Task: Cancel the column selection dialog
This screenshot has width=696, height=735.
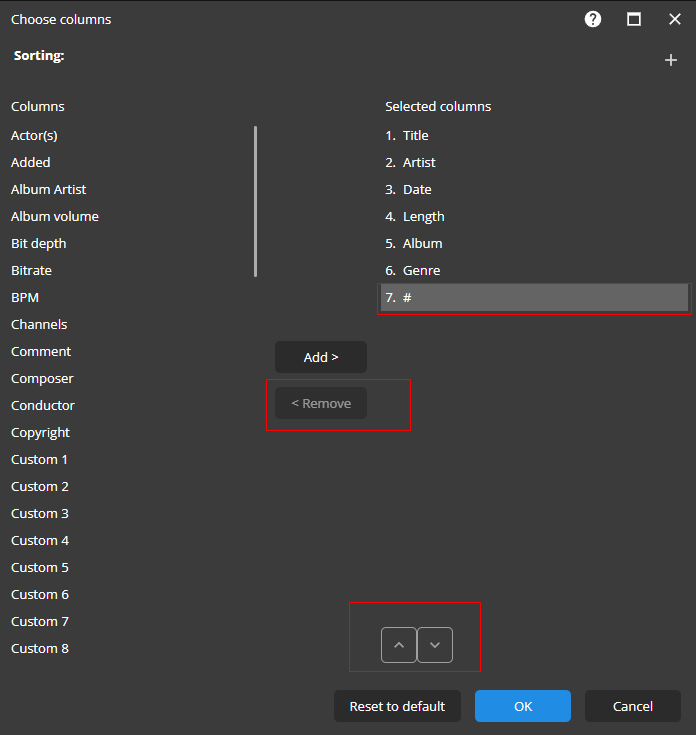Action: point(633,706)
